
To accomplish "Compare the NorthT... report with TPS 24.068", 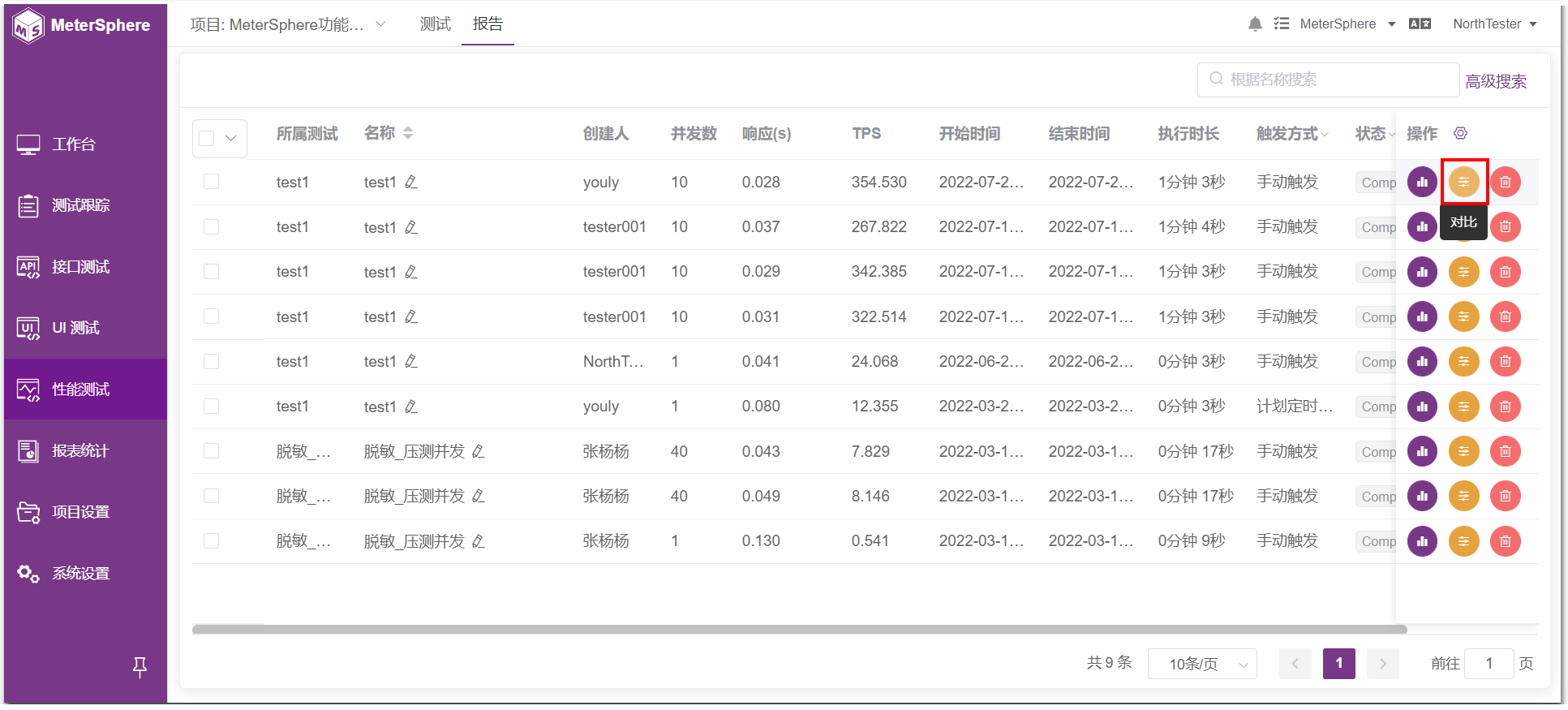I will tap(1464, 362).
